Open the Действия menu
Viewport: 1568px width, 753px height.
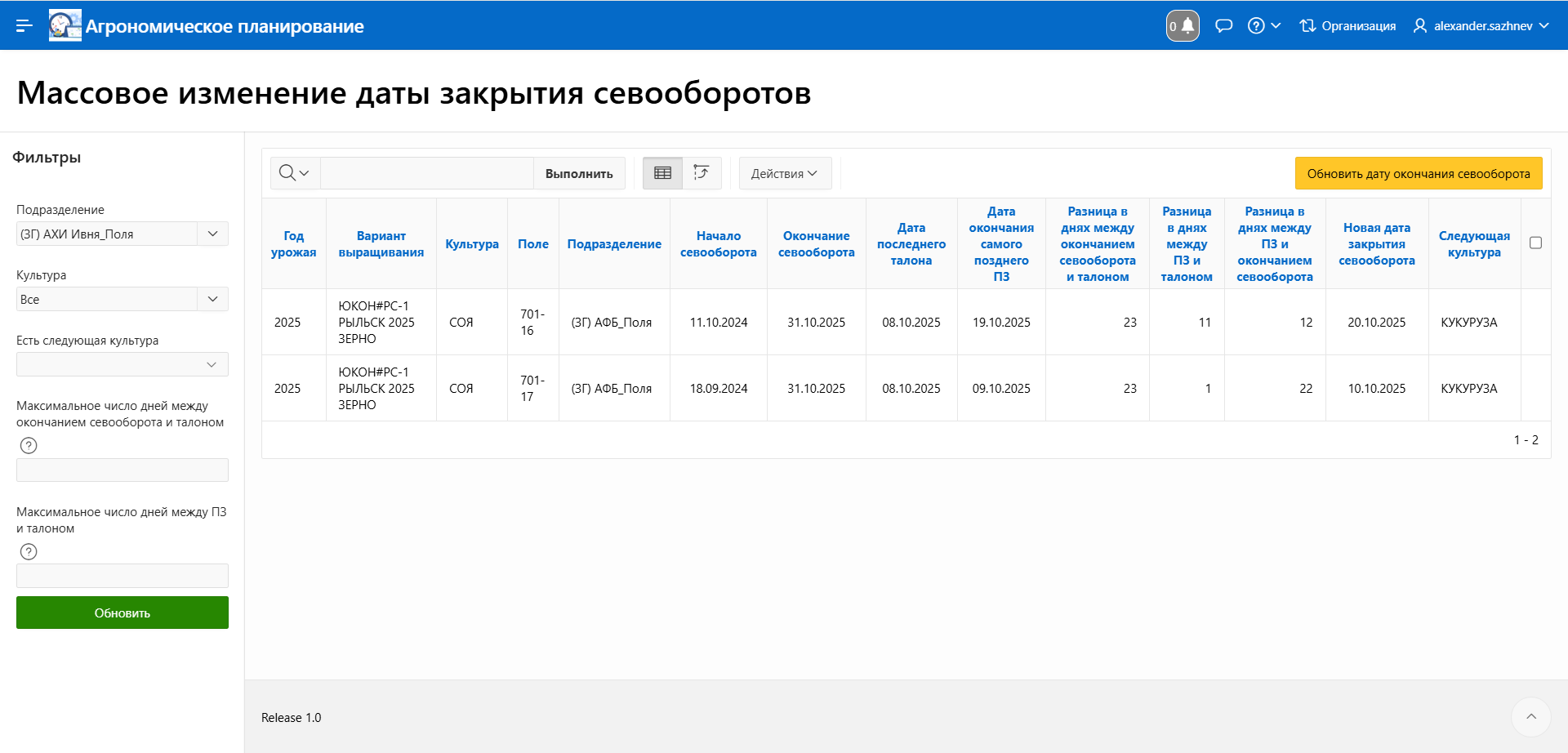(784, 173)
